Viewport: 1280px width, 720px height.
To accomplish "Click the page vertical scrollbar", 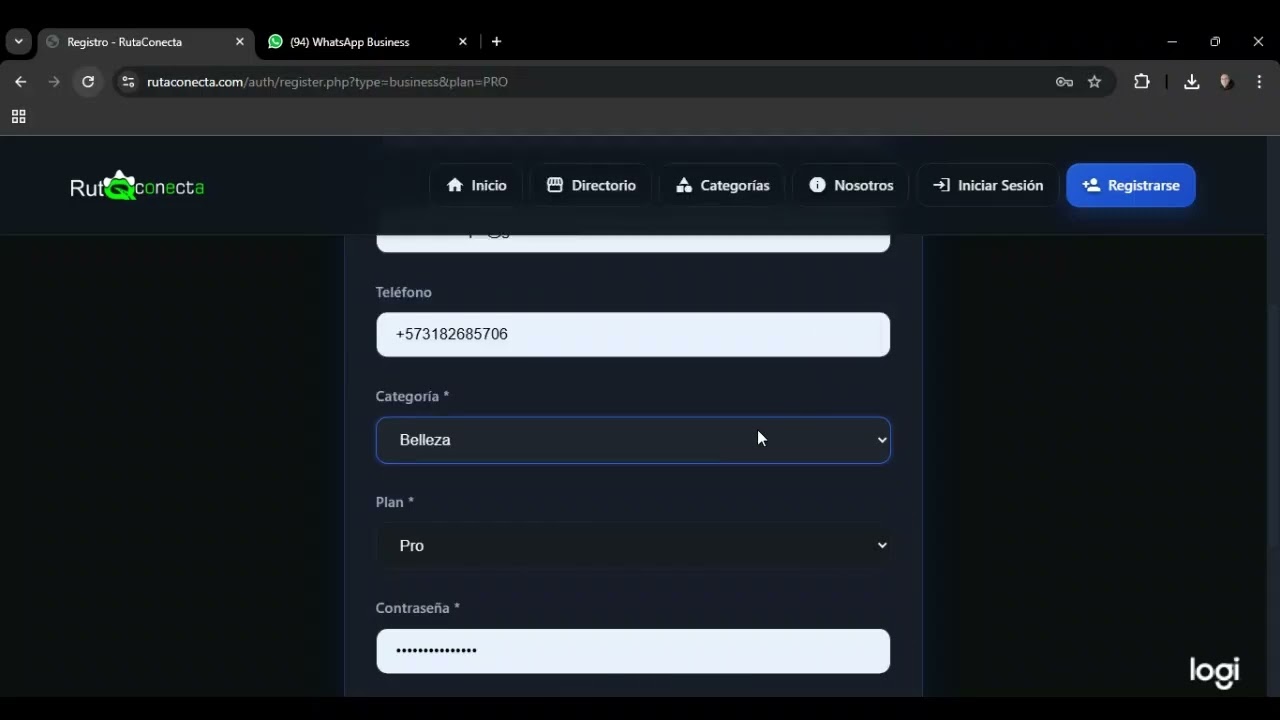I will tap(1272, 416).
